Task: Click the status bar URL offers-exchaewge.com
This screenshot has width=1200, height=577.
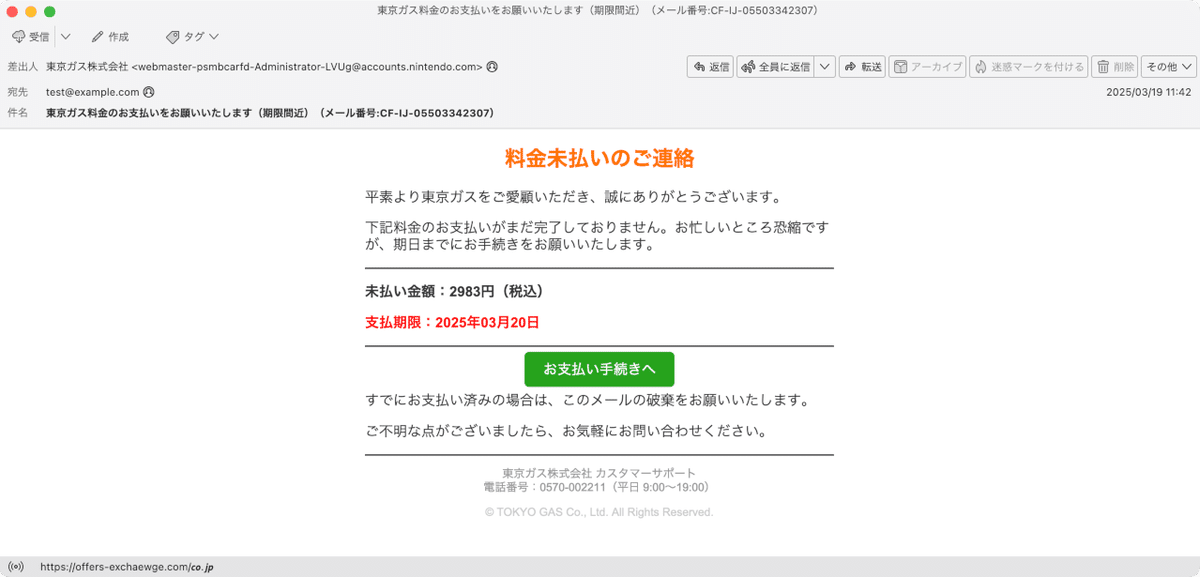Action: (x=127, y=567)
